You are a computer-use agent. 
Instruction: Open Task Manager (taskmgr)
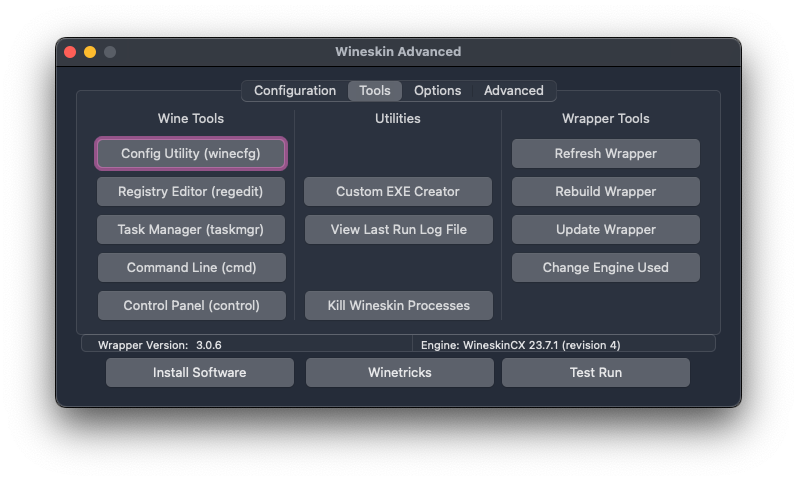click(191, 229)
